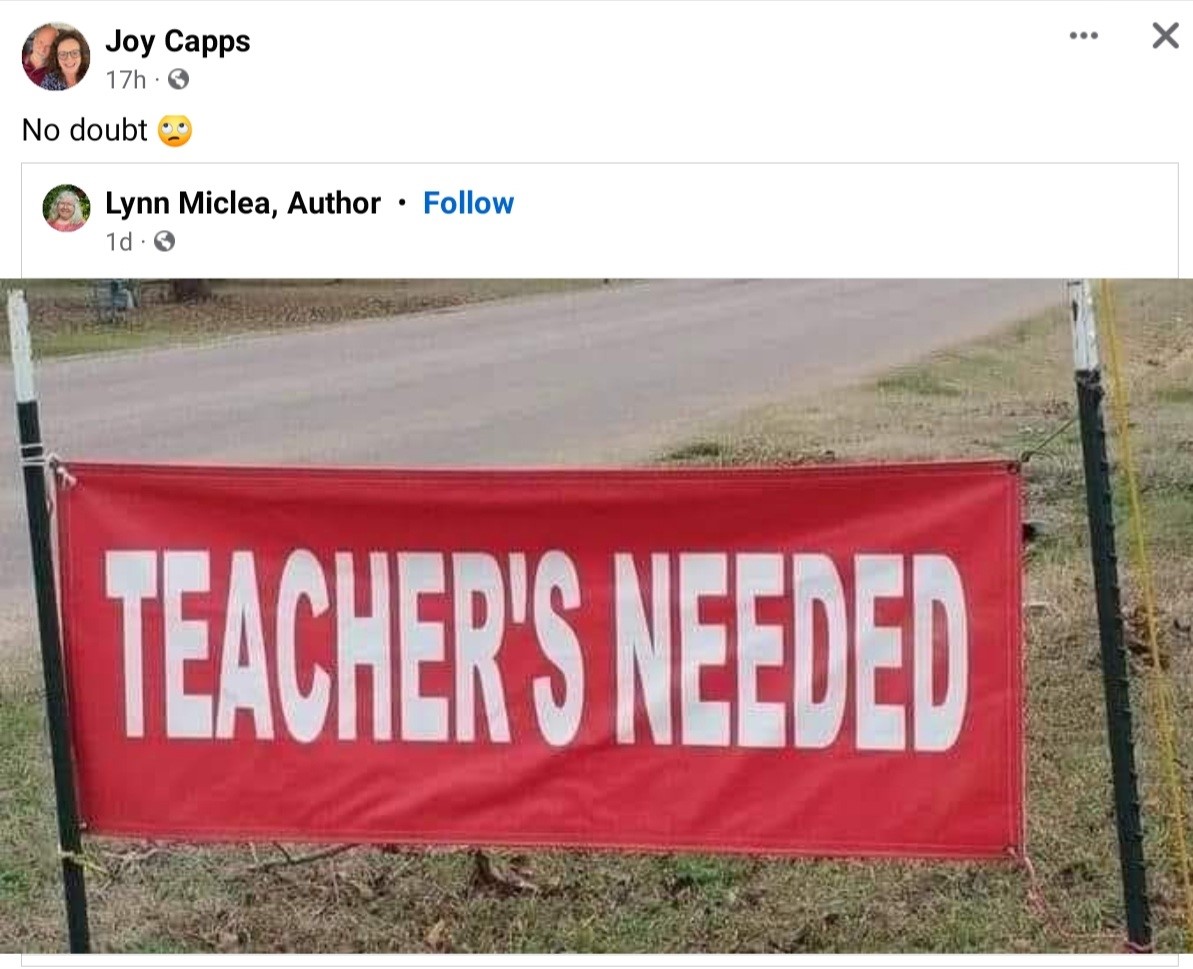Visit the Lynn Miclea, Author page link
This screenshot has width=1193, height=969.
243,203
